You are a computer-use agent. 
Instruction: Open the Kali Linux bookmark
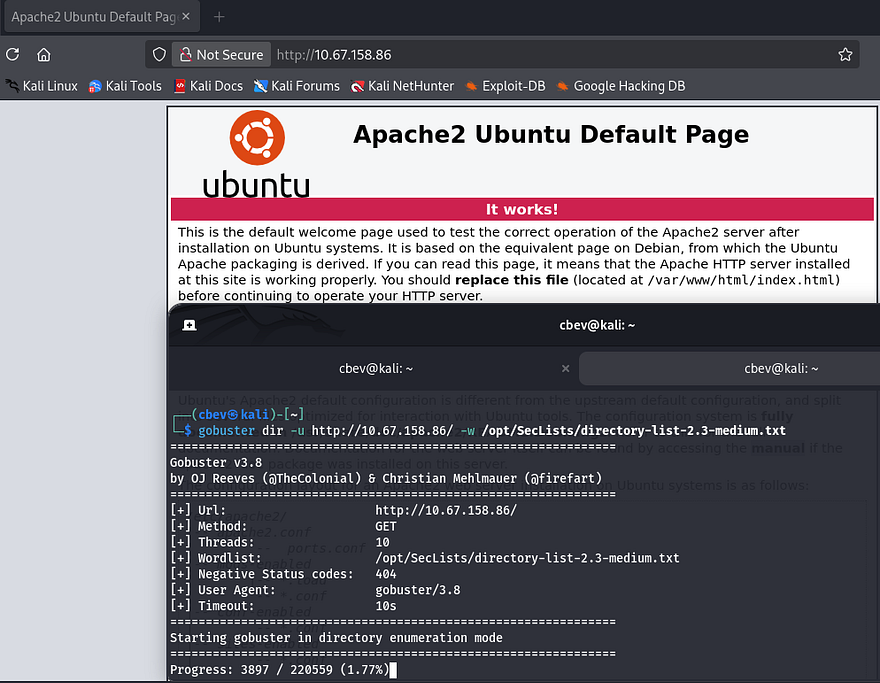pyautogui.click(x=41, y=86)
